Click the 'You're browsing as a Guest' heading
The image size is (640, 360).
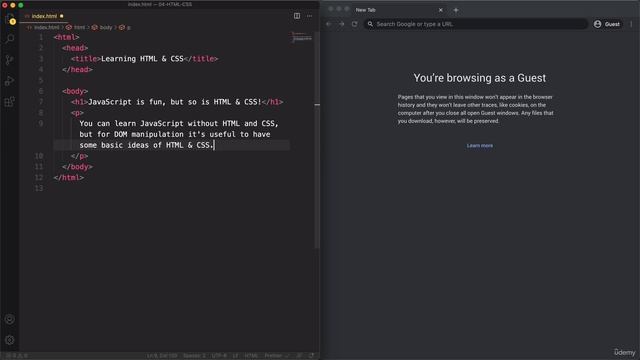tap(480, 78)
